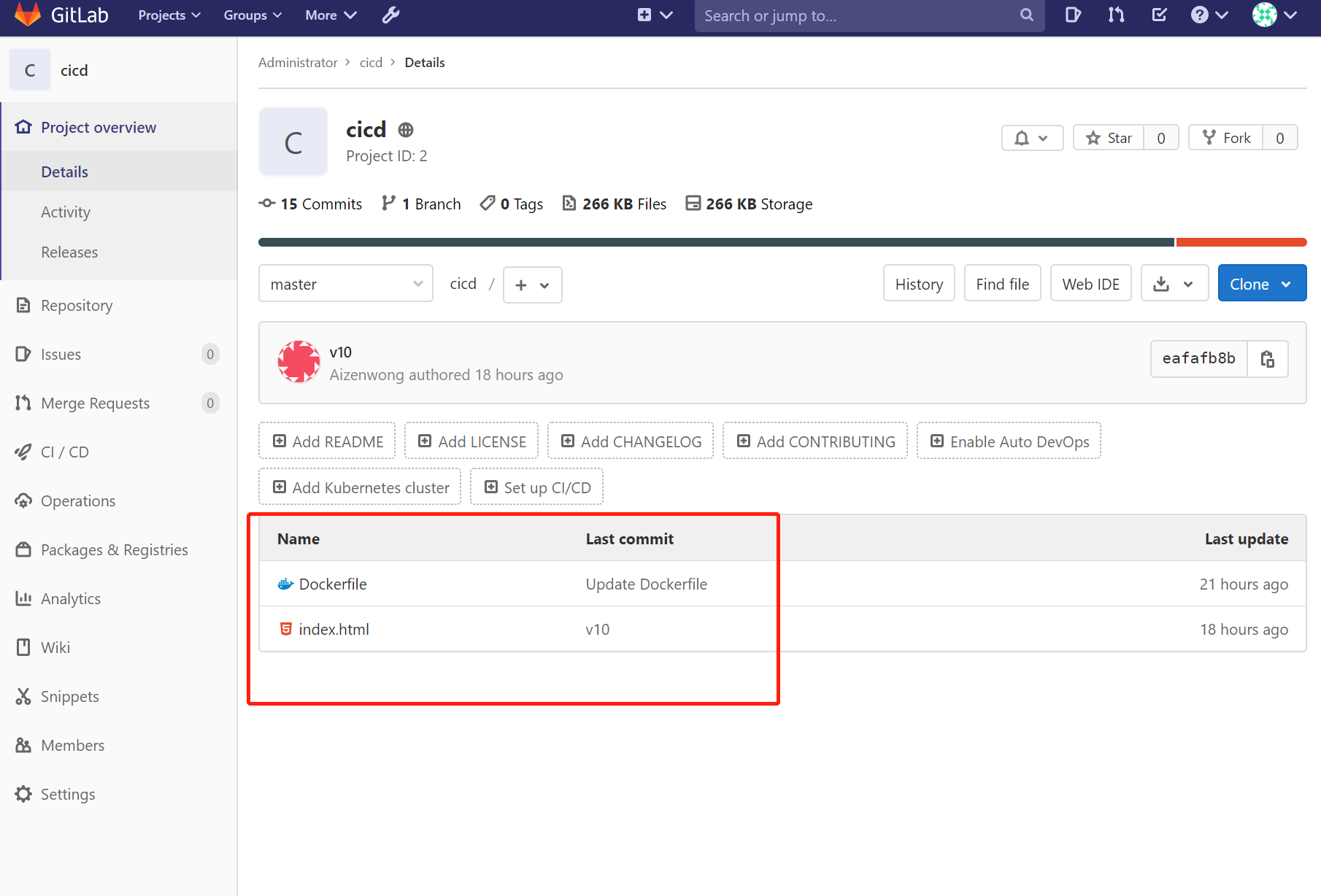Open Project overview in sidebar
This screenshot has width=1321, height=896.
(119, 127)
